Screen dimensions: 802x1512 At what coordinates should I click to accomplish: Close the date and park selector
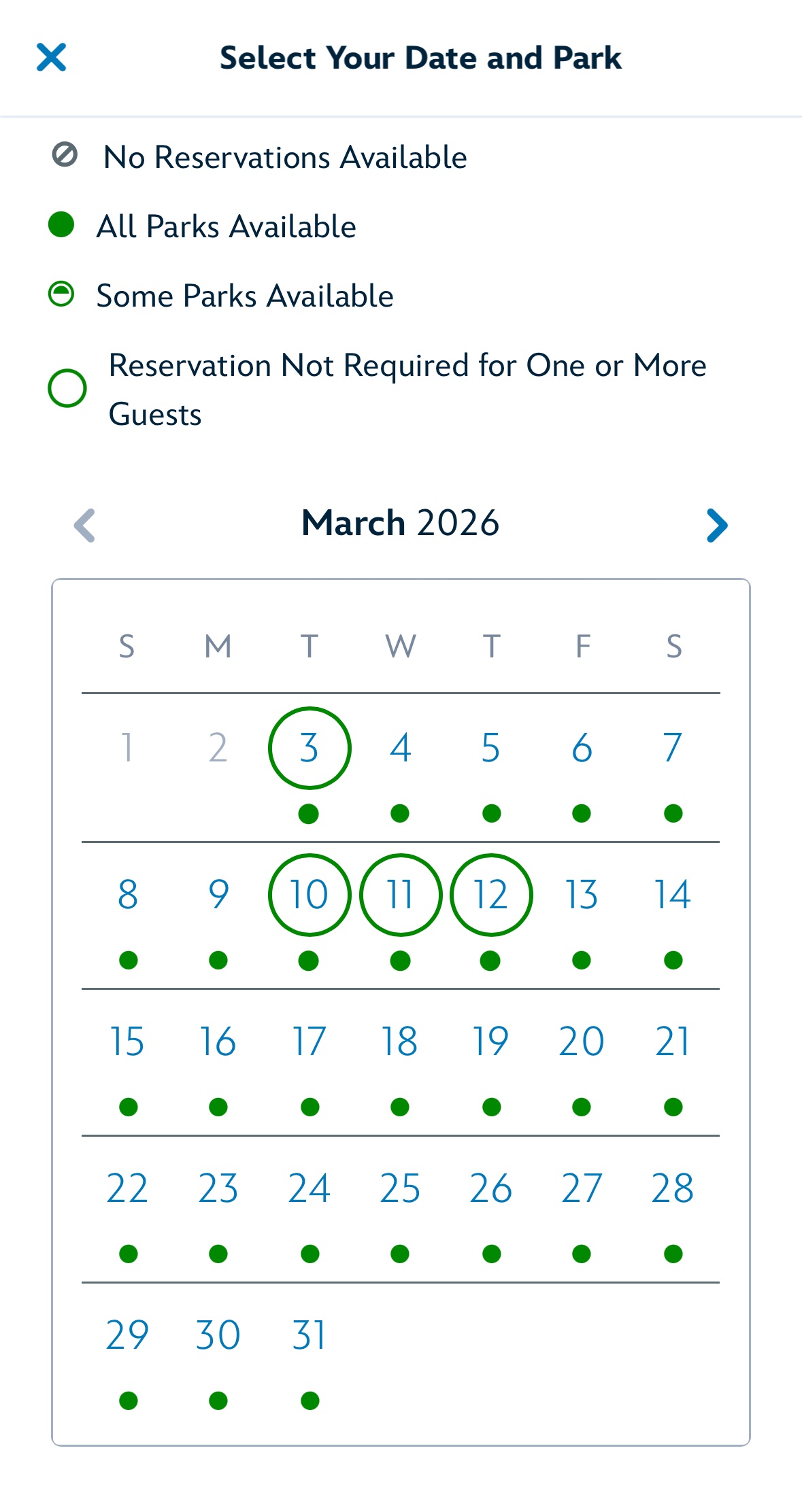tap(52, 57)
